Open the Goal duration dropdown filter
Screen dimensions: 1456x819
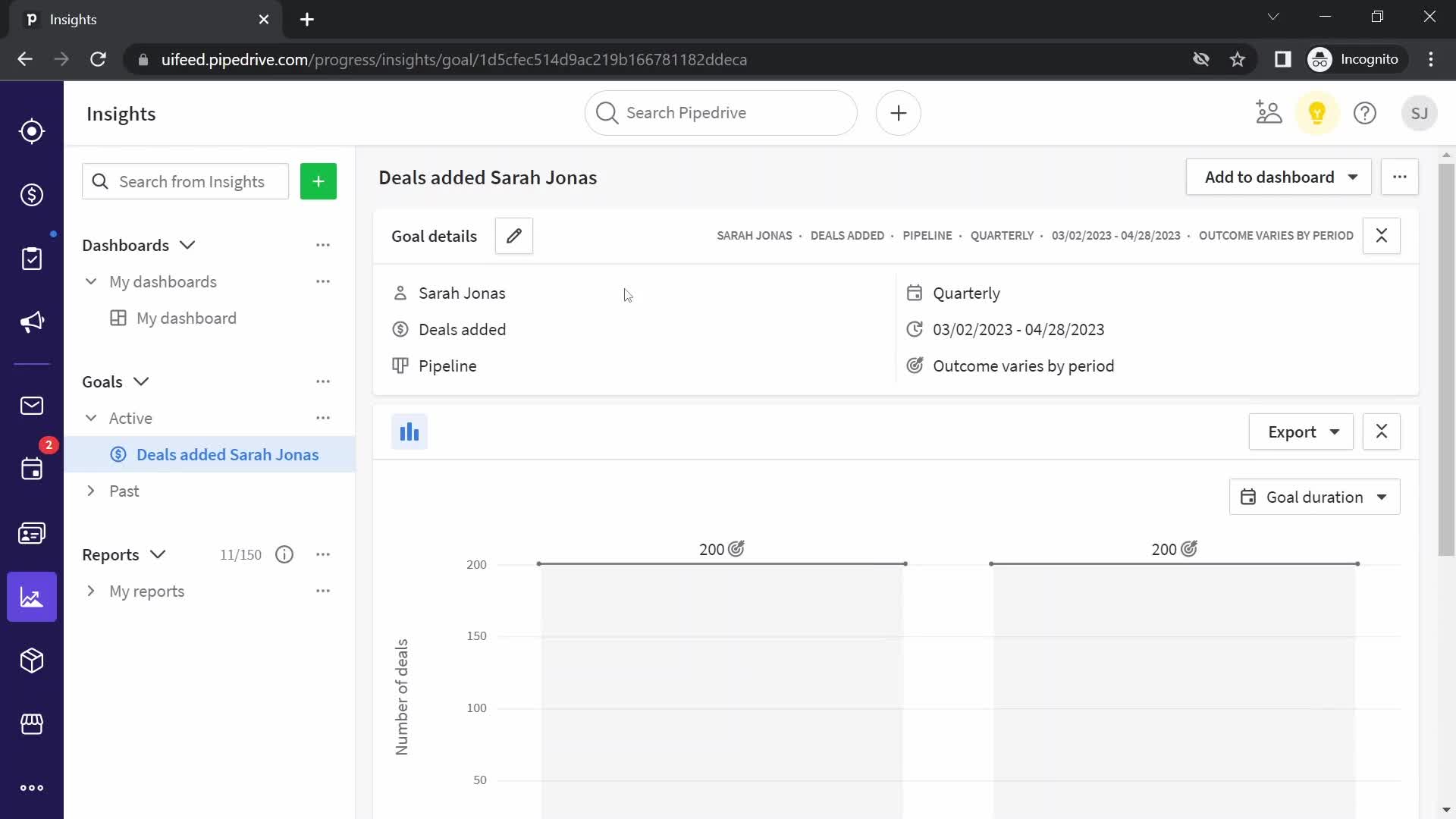pos(1314,497)
